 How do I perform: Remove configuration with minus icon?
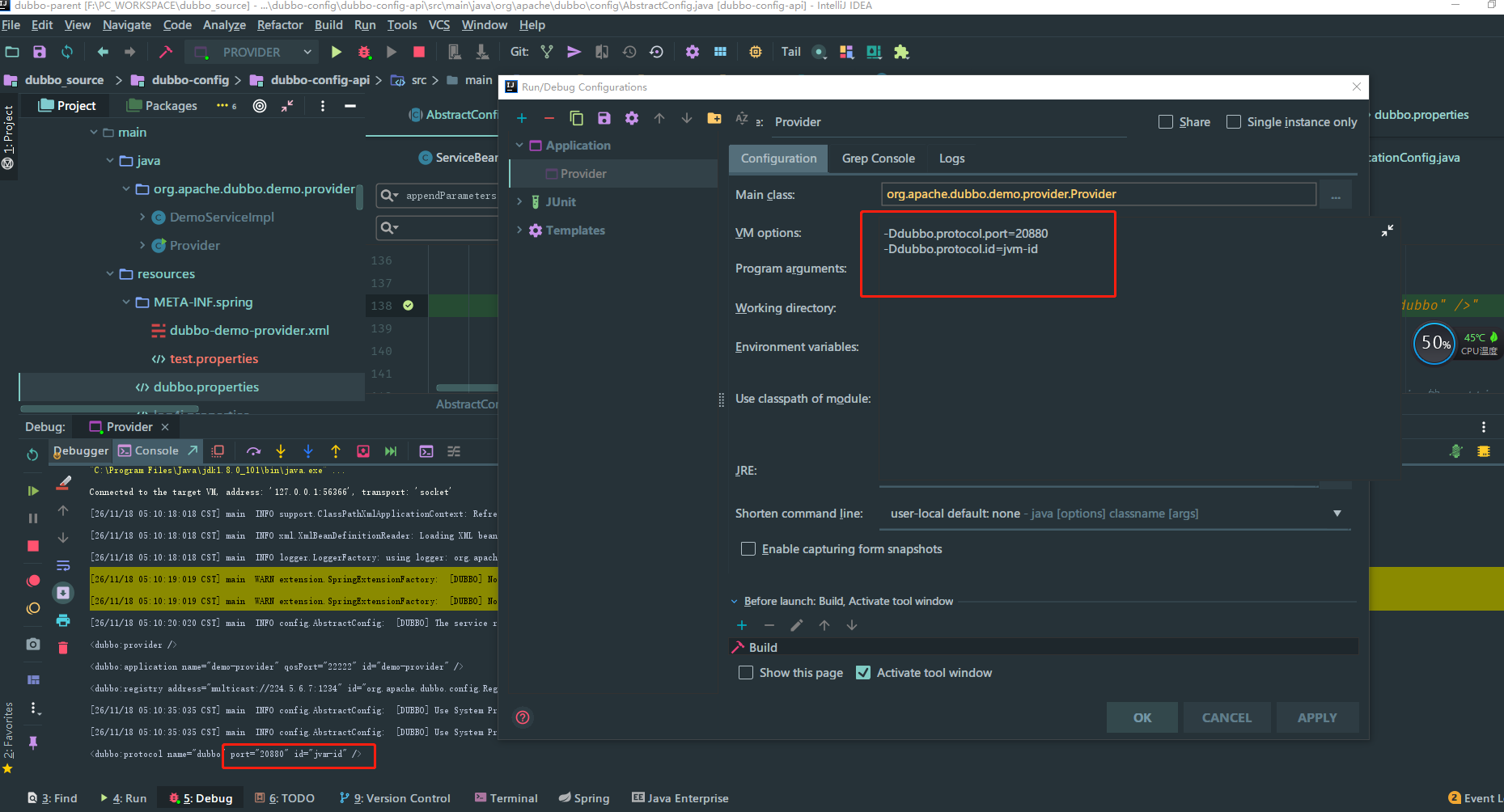[549, 118]
